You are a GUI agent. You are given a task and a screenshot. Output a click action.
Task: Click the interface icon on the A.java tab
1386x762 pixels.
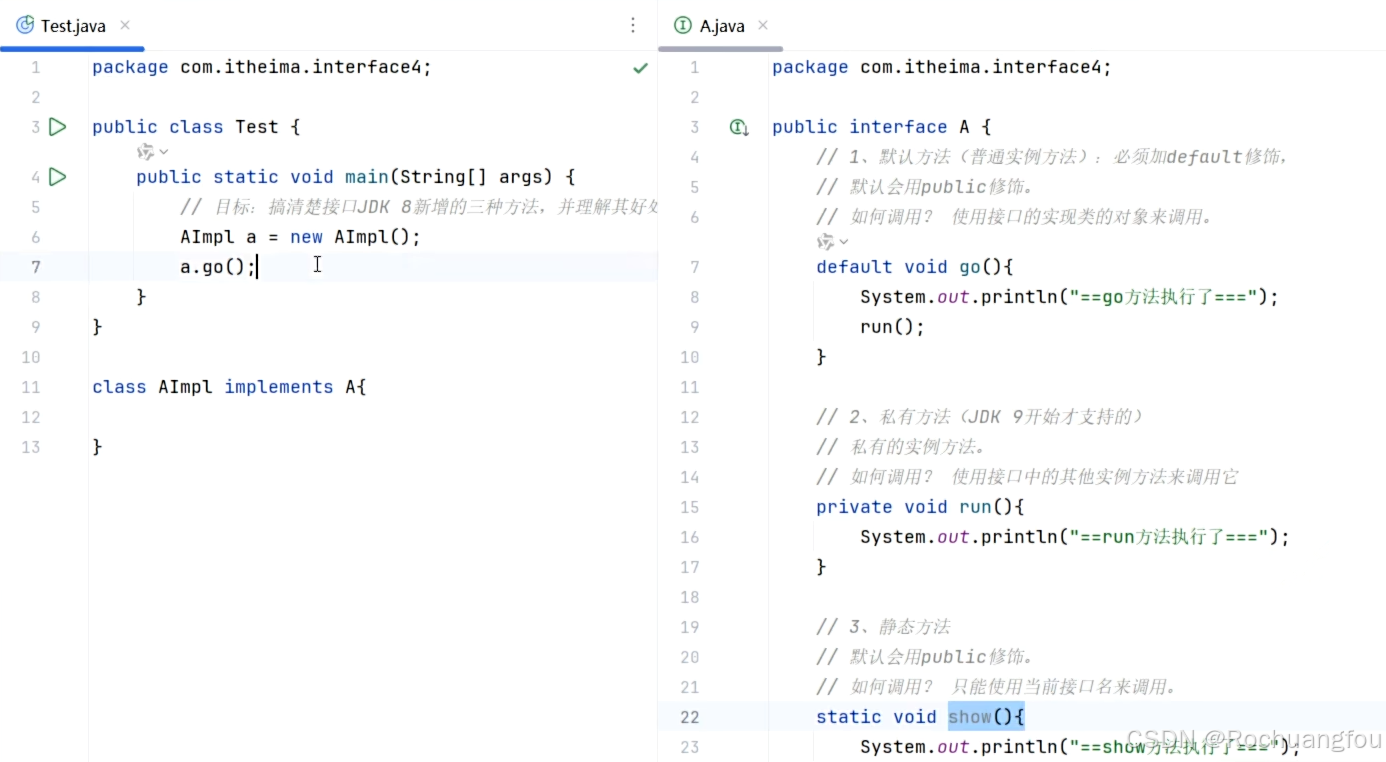tap(683, 25)
